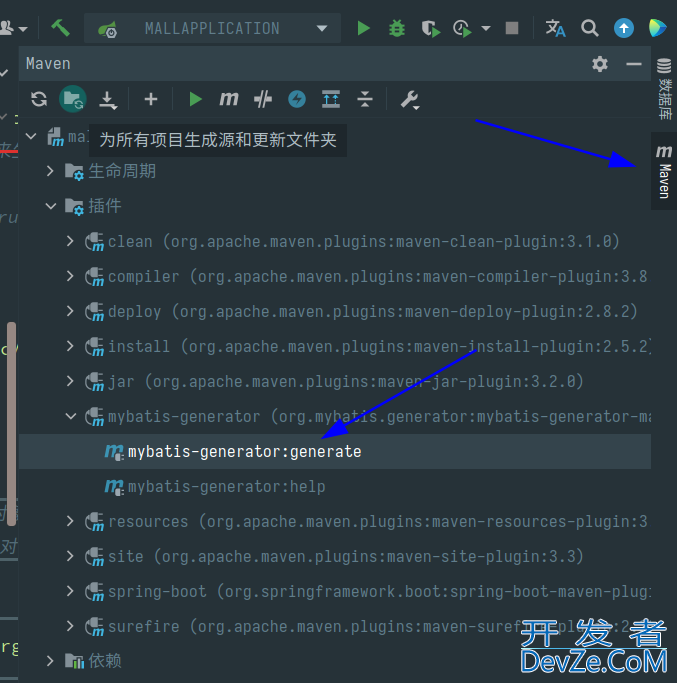Open the profiler dropdown arrow
The width and height of the screenshot is (677, 683).
click(x=486, y=28)
